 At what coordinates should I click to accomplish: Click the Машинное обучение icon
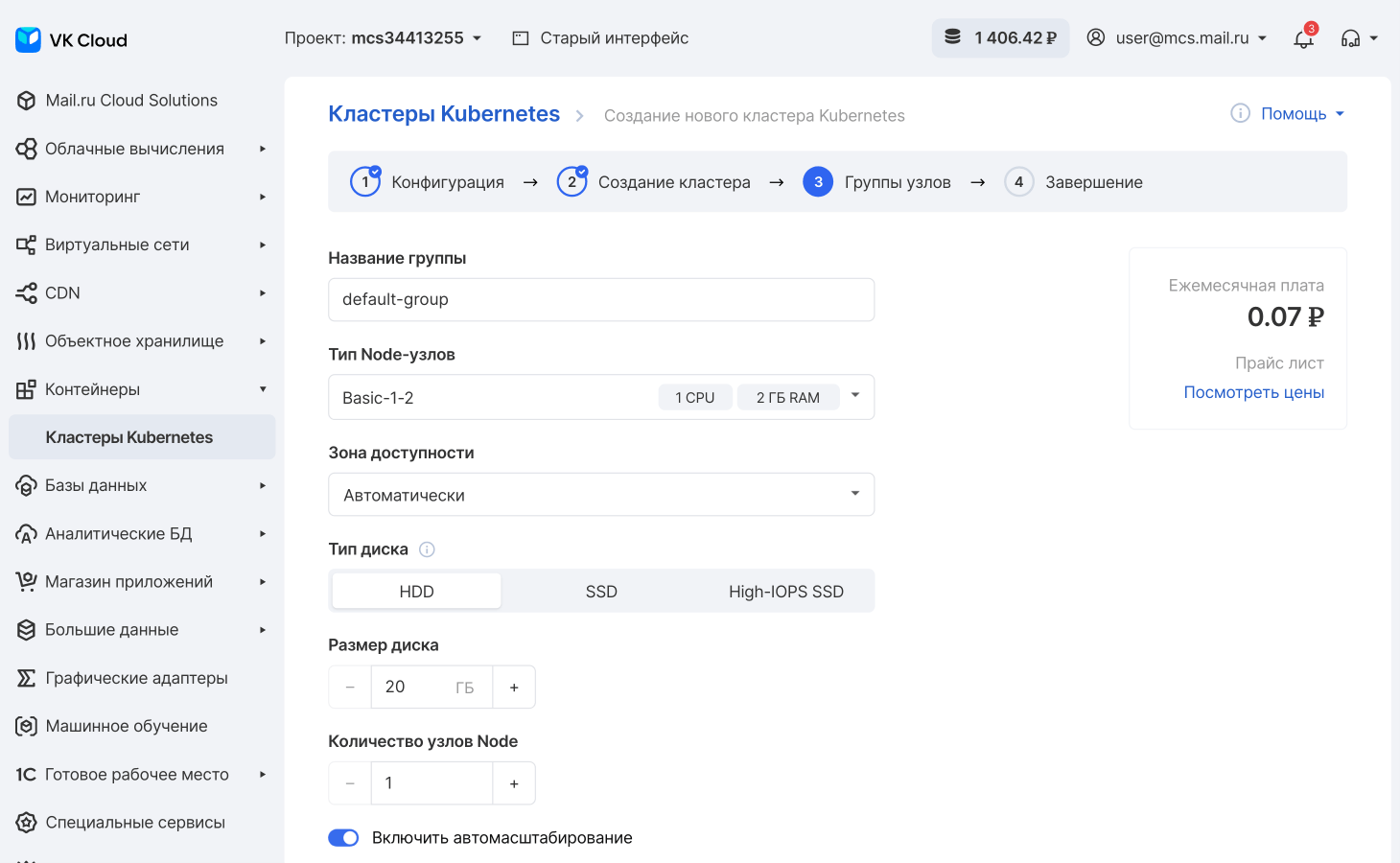(27, 726)
